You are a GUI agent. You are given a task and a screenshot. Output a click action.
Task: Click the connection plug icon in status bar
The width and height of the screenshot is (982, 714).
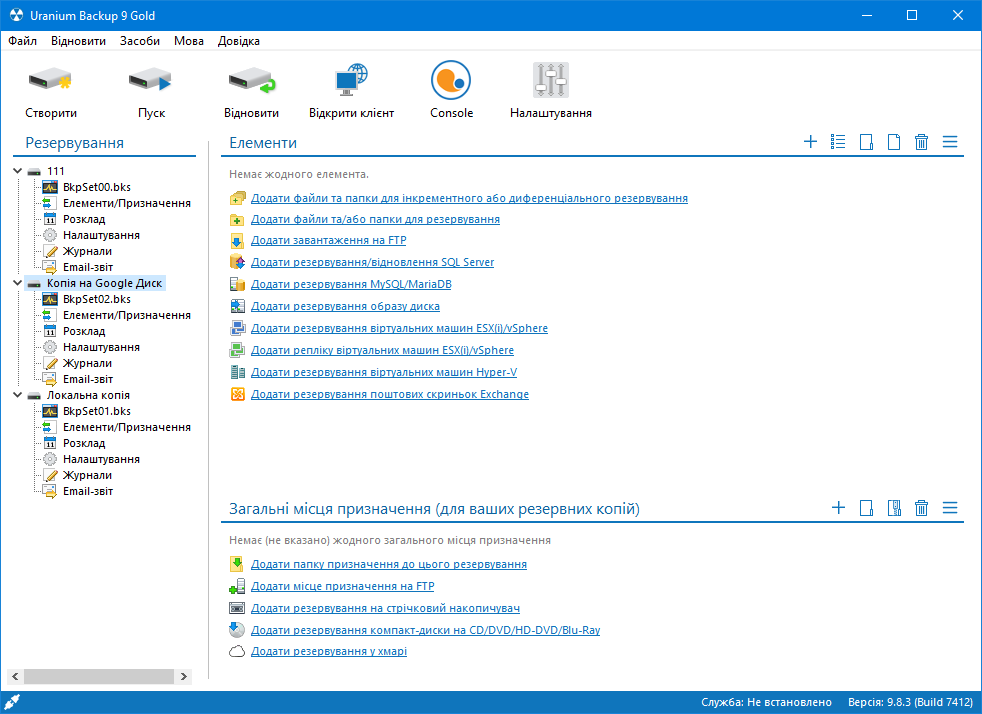tap(12, 702)
